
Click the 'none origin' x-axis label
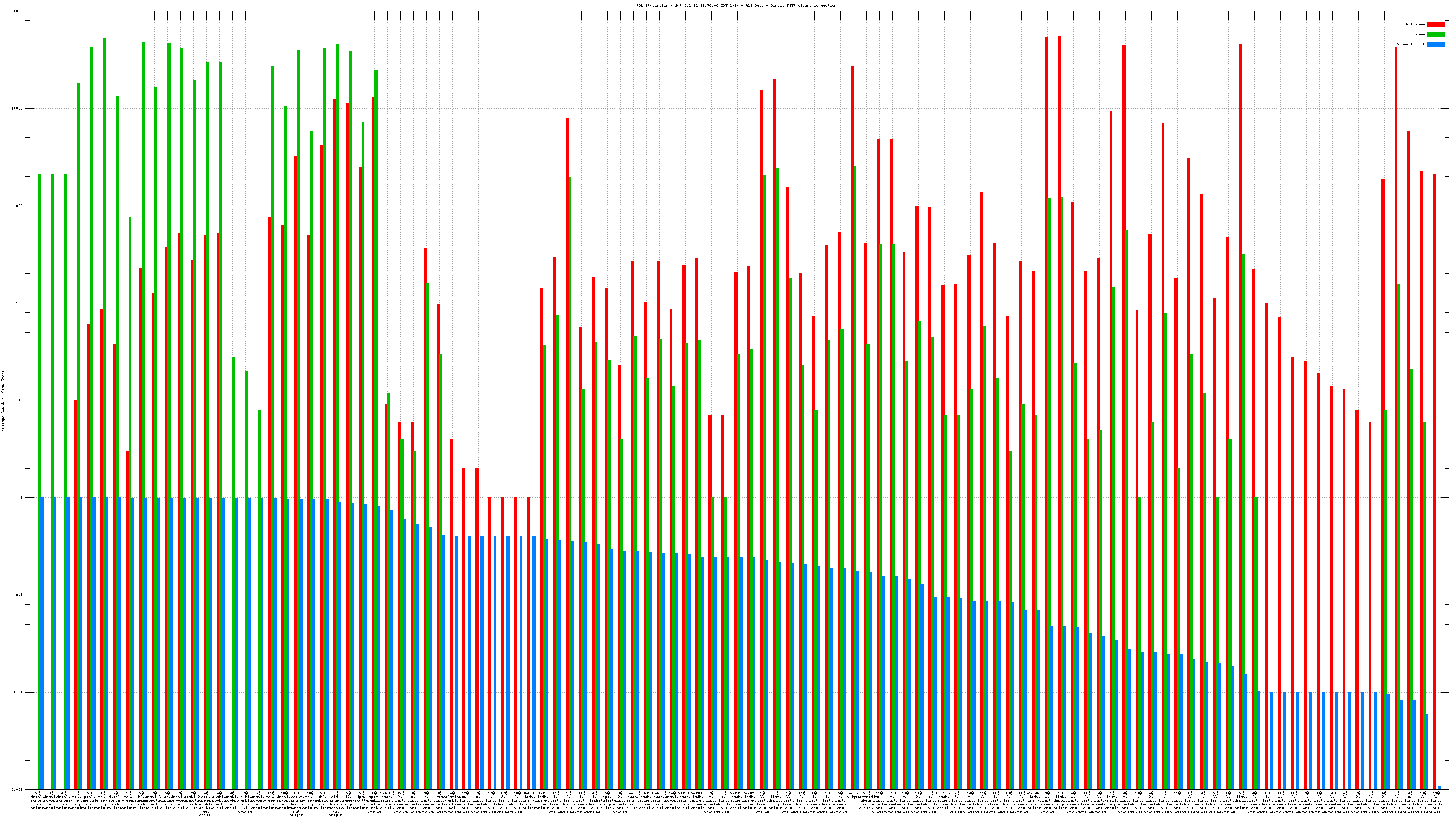pos(853,795)
